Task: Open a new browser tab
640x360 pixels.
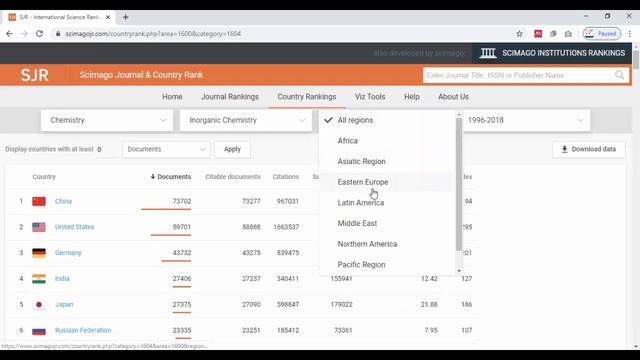Action: pyautogui.click(x=126, y=17)
